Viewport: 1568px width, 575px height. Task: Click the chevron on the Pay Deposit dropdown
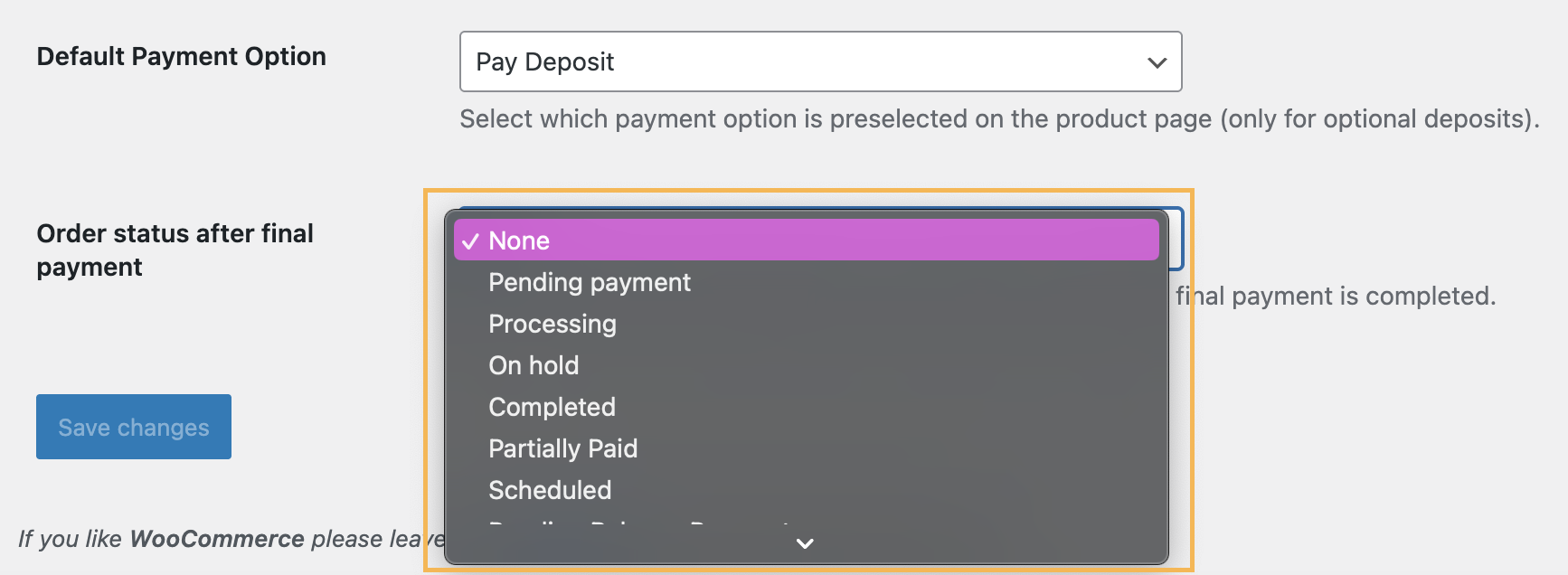click(1157, 62)
